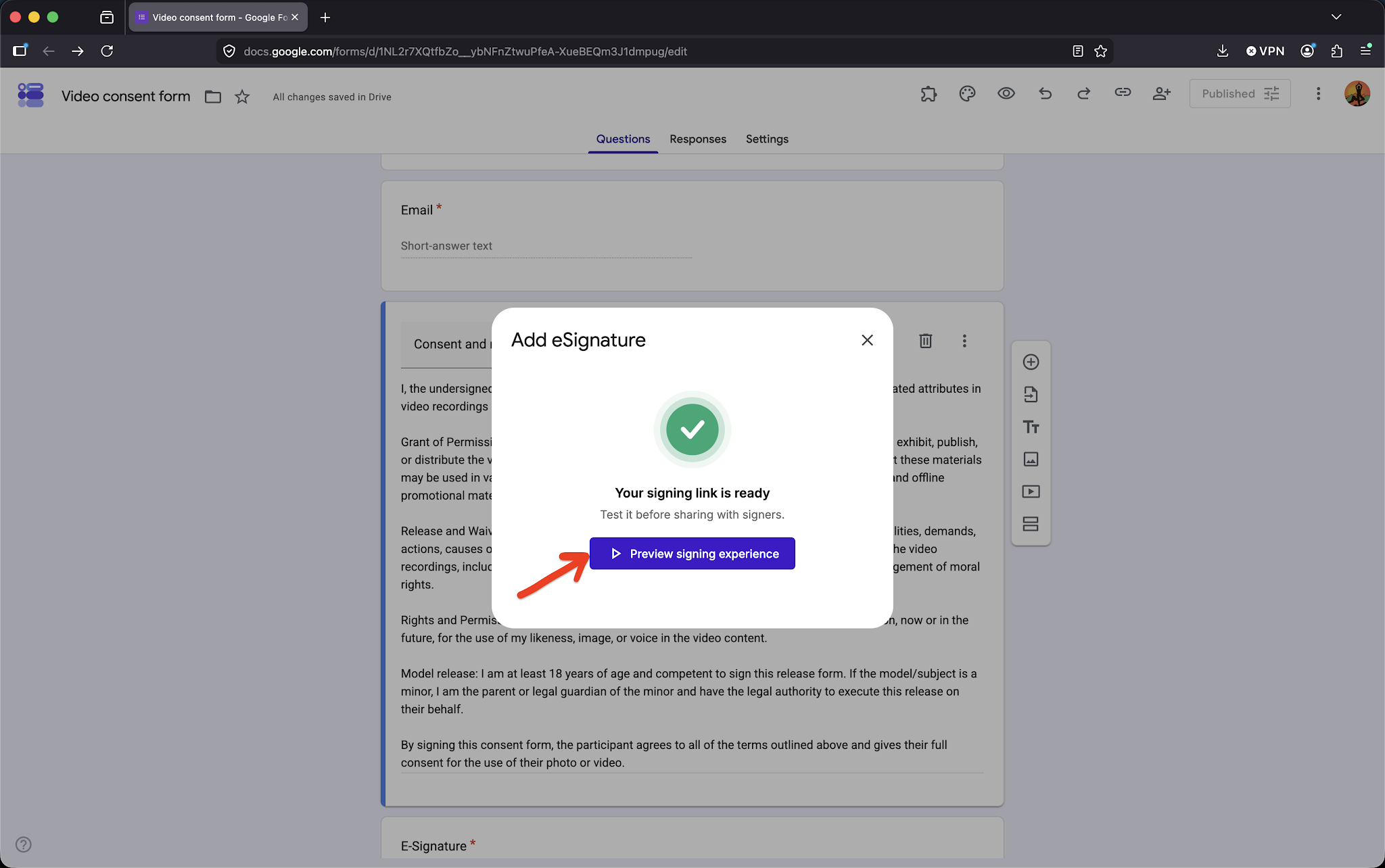Screen dimensions: 1385x868
Task: Redo the last change
Action: pyautogui.click(x=1084, y=93)
